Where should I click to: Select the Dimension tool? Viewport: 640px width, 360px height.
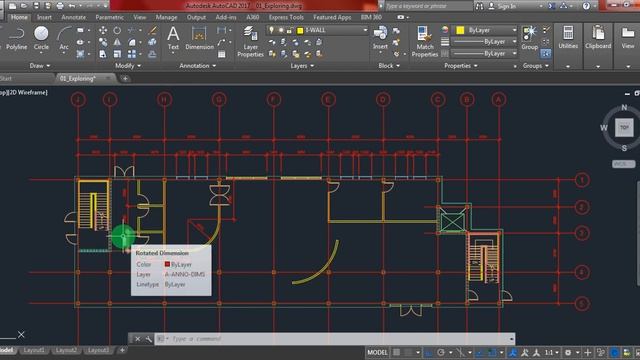pos(199,38)
